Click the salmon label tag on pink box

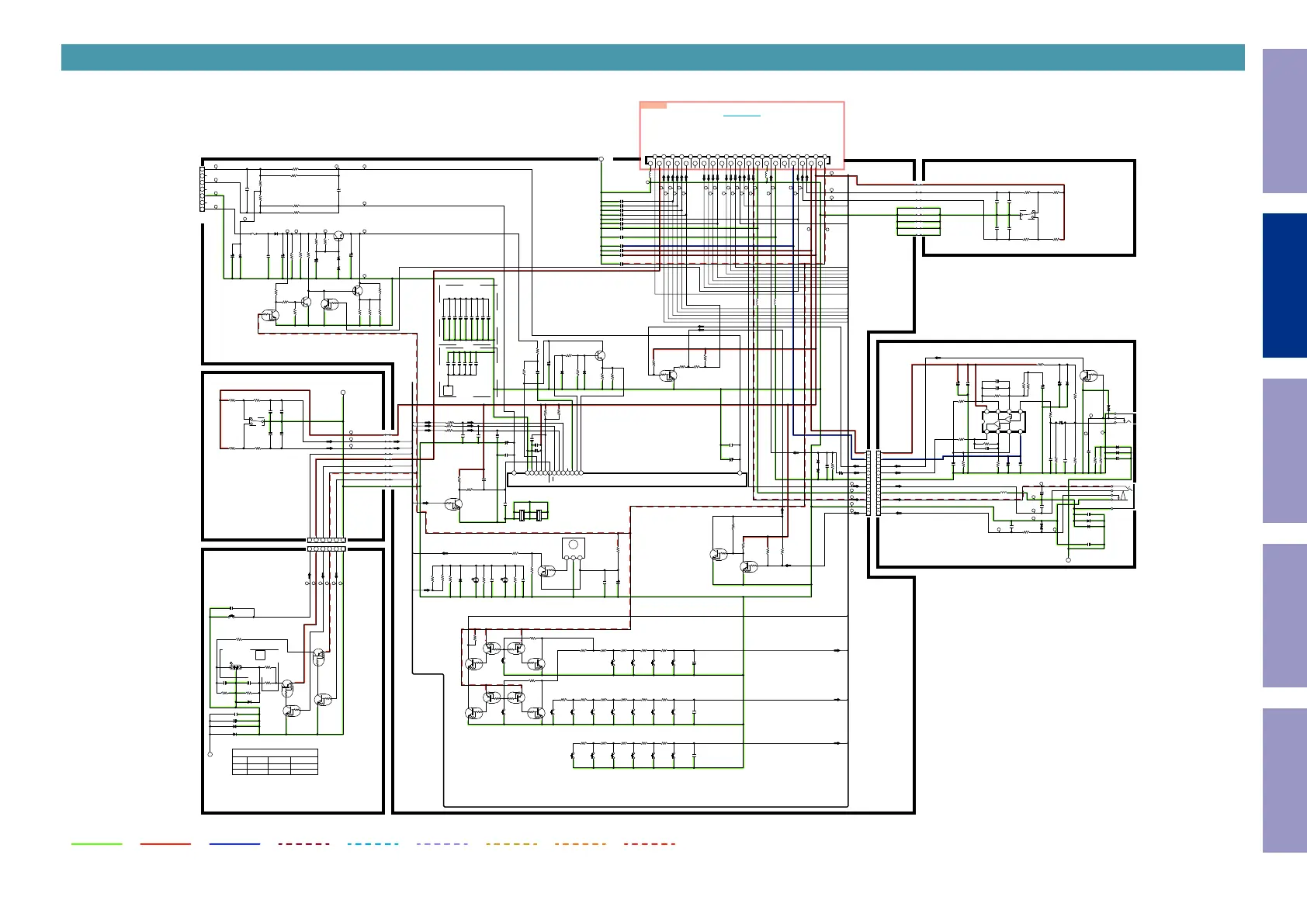pyautogui.click(x=653, y=105)
